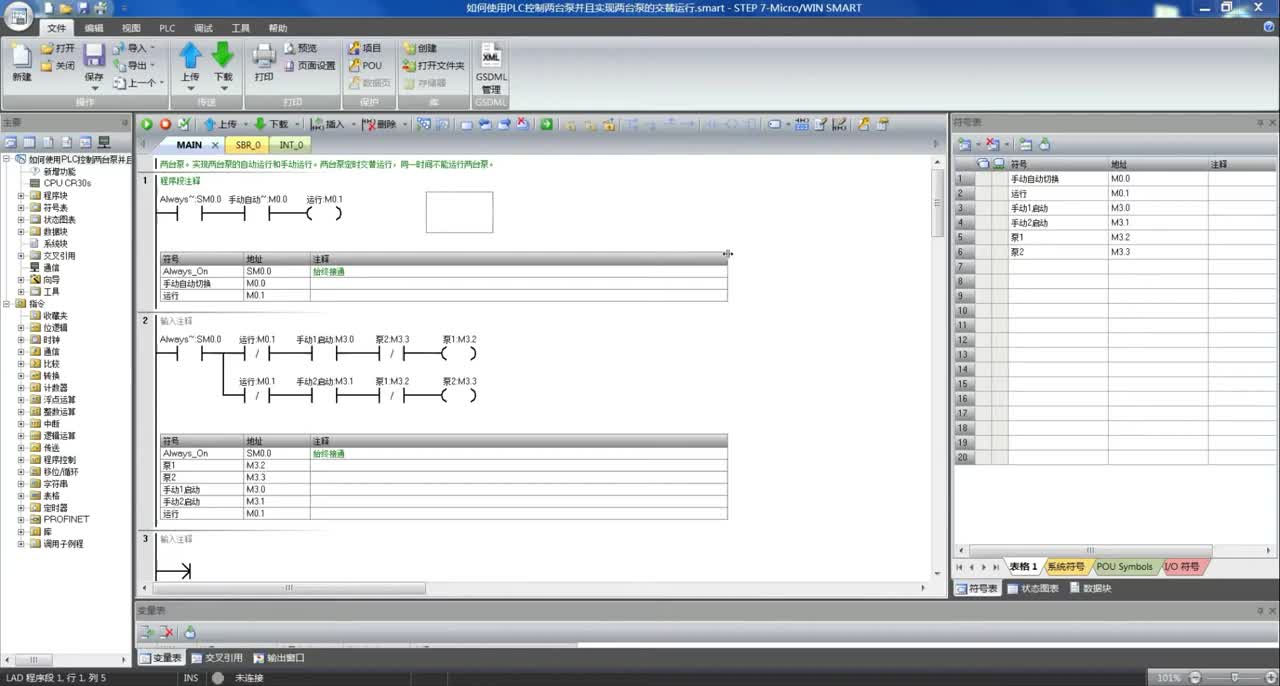Viewport: 1280px width, 686px height.
Task: Expand 定时器 instruction folder
Action: pos(21,508)
